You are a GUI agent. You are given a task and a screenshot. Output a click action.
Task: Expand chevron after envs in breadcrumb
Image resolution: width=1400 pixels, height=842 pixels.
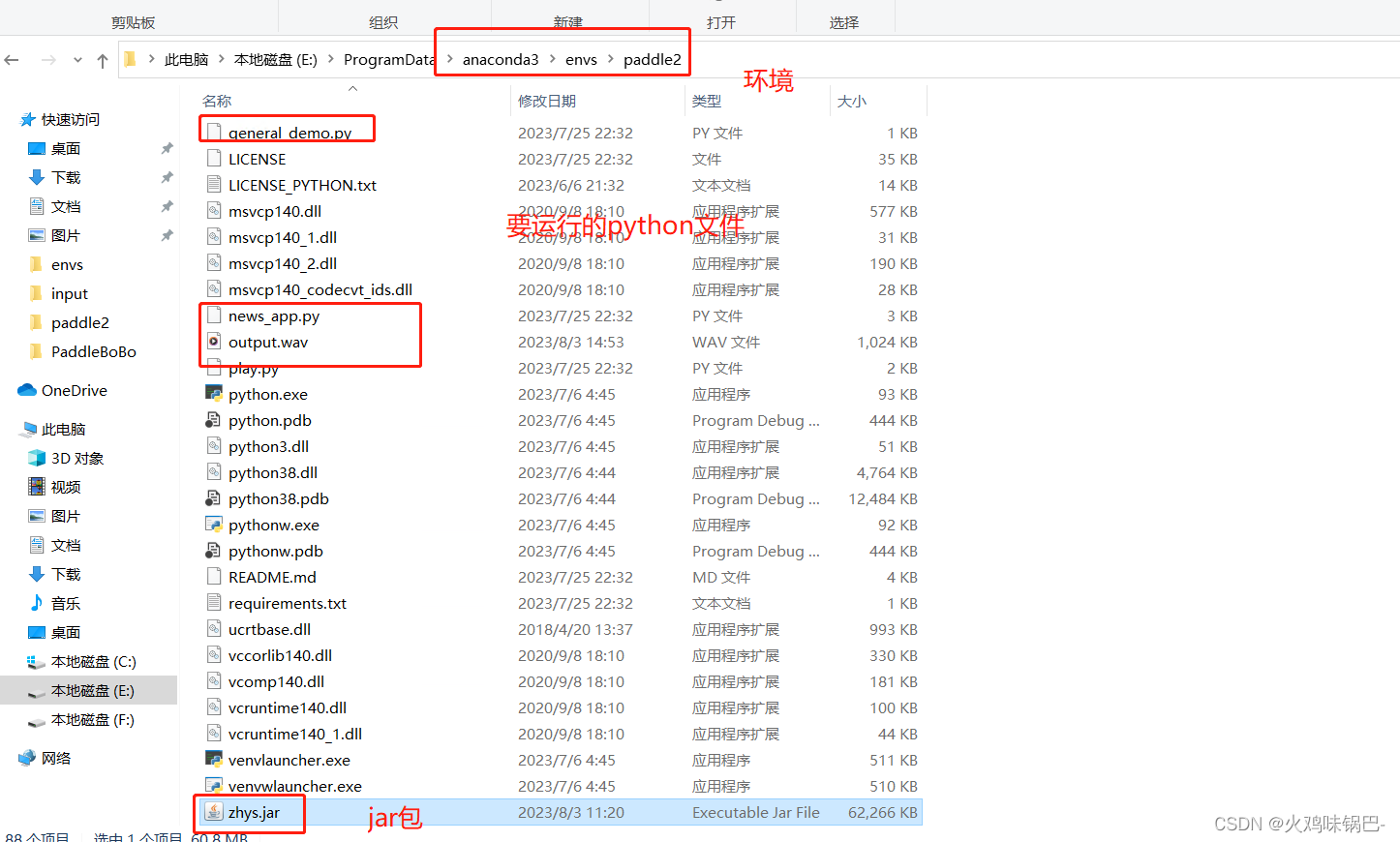[x=611, y=59]
